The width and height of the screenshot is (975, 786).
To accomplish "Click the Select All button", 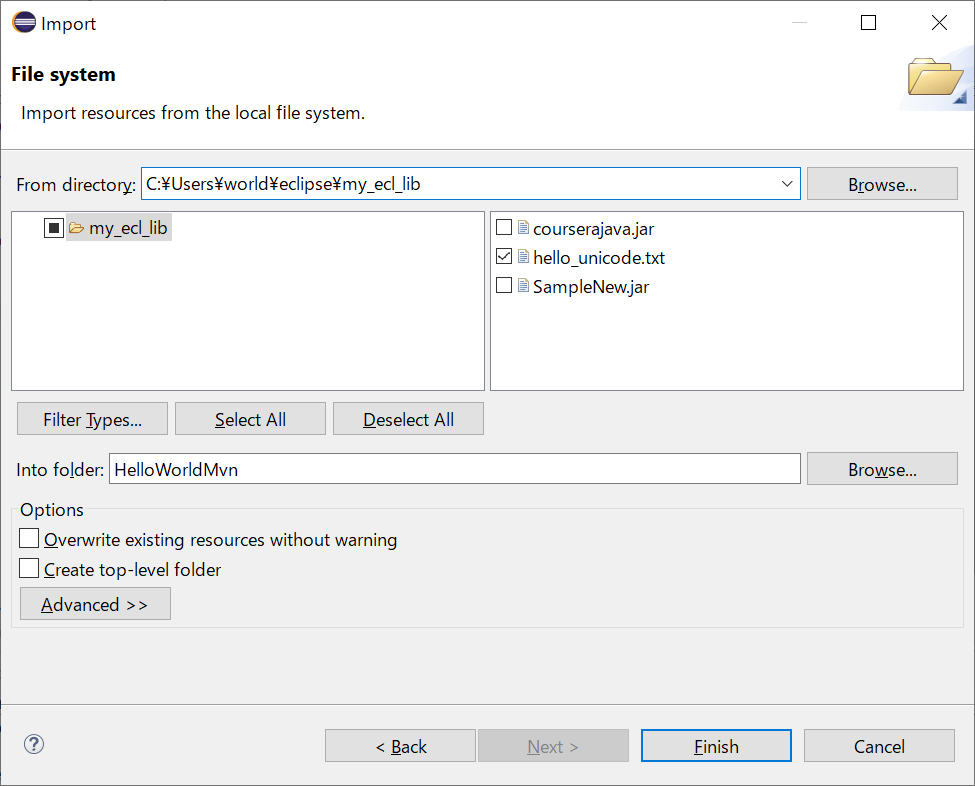I will [251, 419].
